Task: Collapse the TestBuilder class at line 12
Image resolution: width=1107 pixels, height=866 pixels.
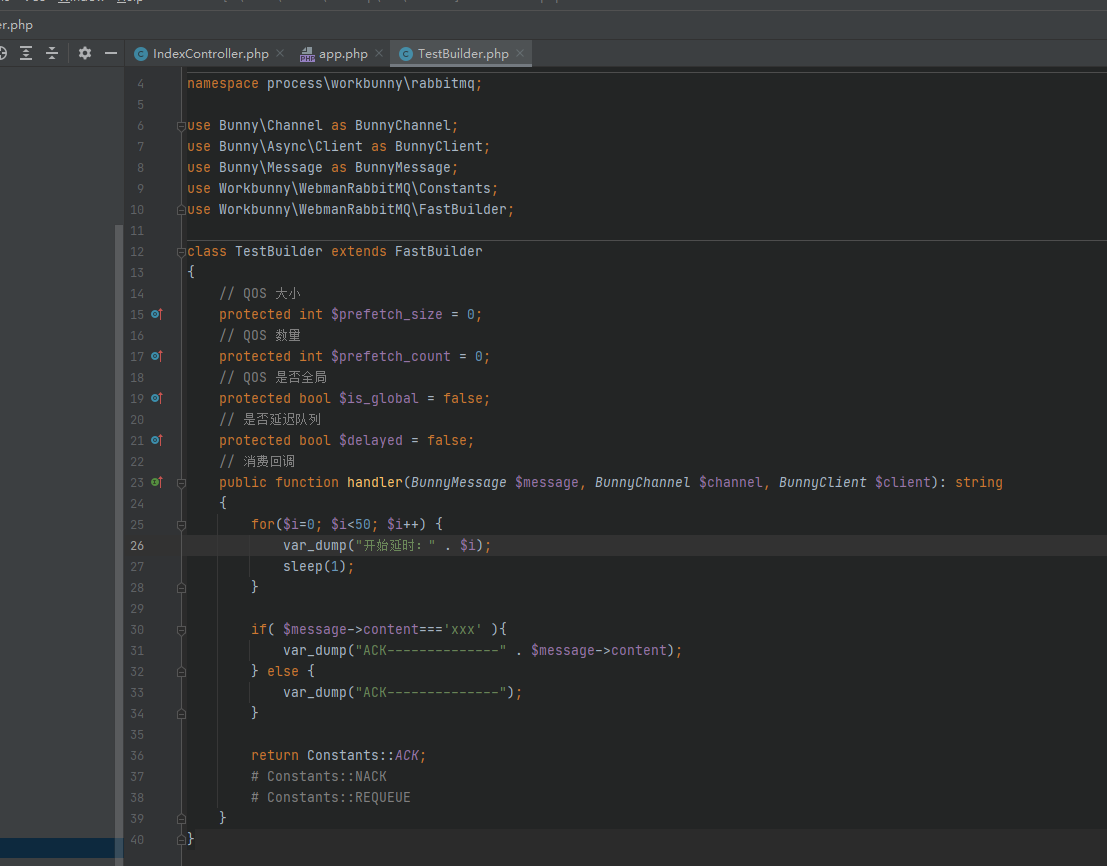Action: [x=181, y=252]
